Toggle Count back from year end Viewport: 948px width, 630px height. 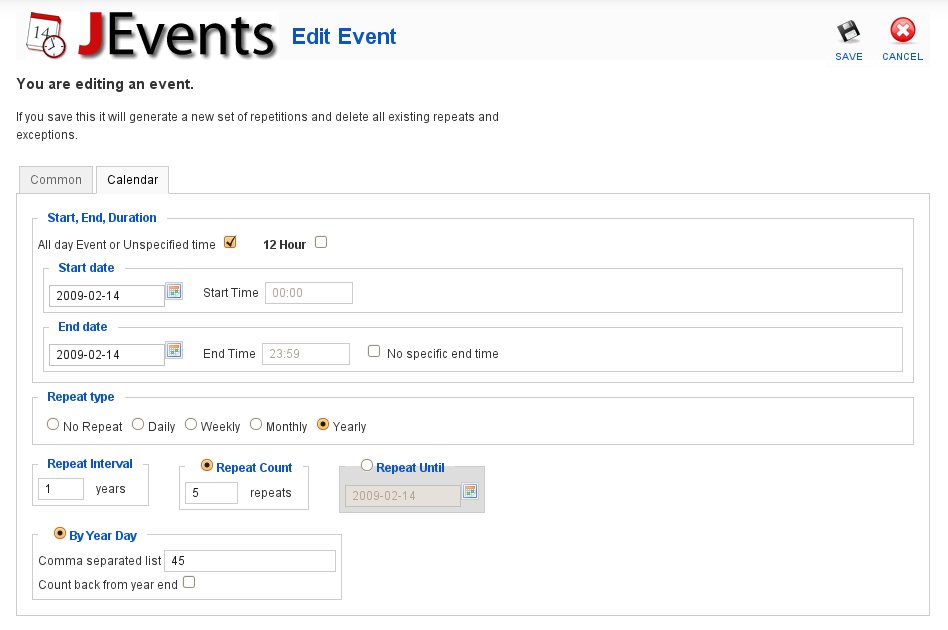click(x=189, y=582)
